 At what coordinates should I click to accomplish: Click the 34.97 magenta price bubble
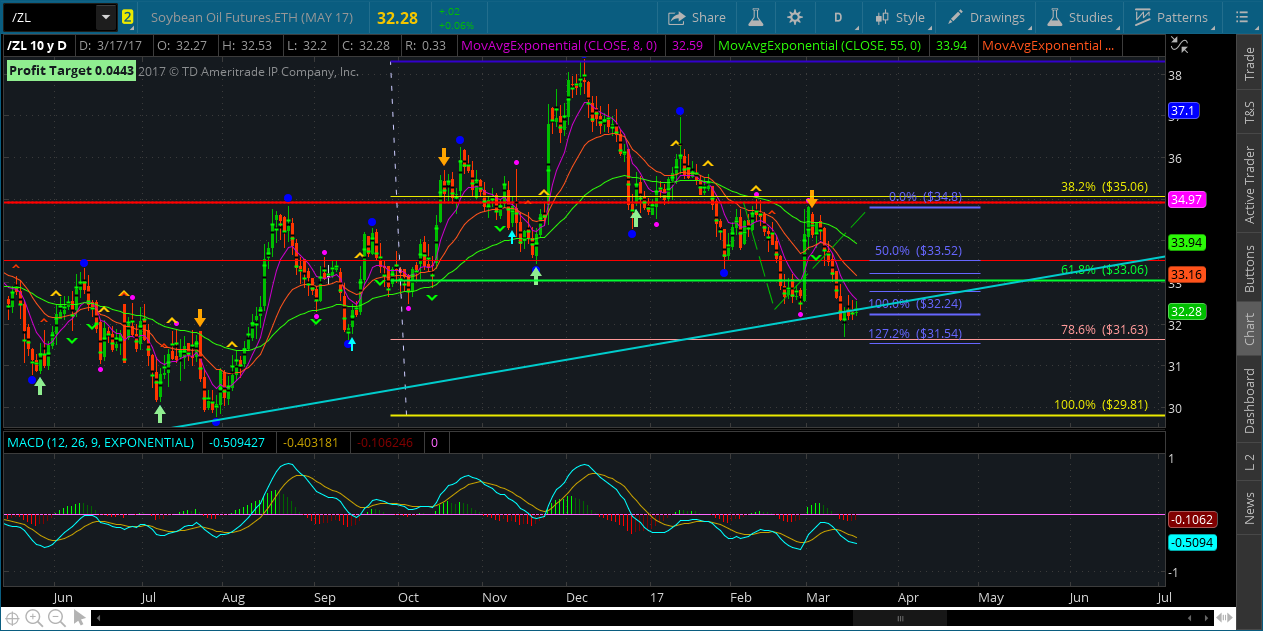click(1186, 200)
